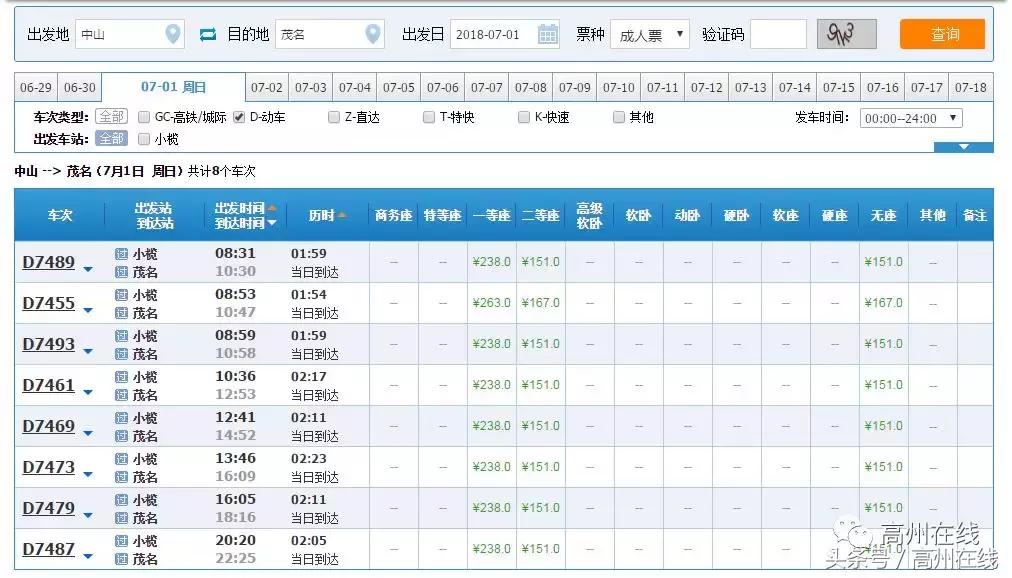Screen dimensions: 1012x578
Task: Uncheck the D-动车 train type checkbox
Action: tap(239, 117)
